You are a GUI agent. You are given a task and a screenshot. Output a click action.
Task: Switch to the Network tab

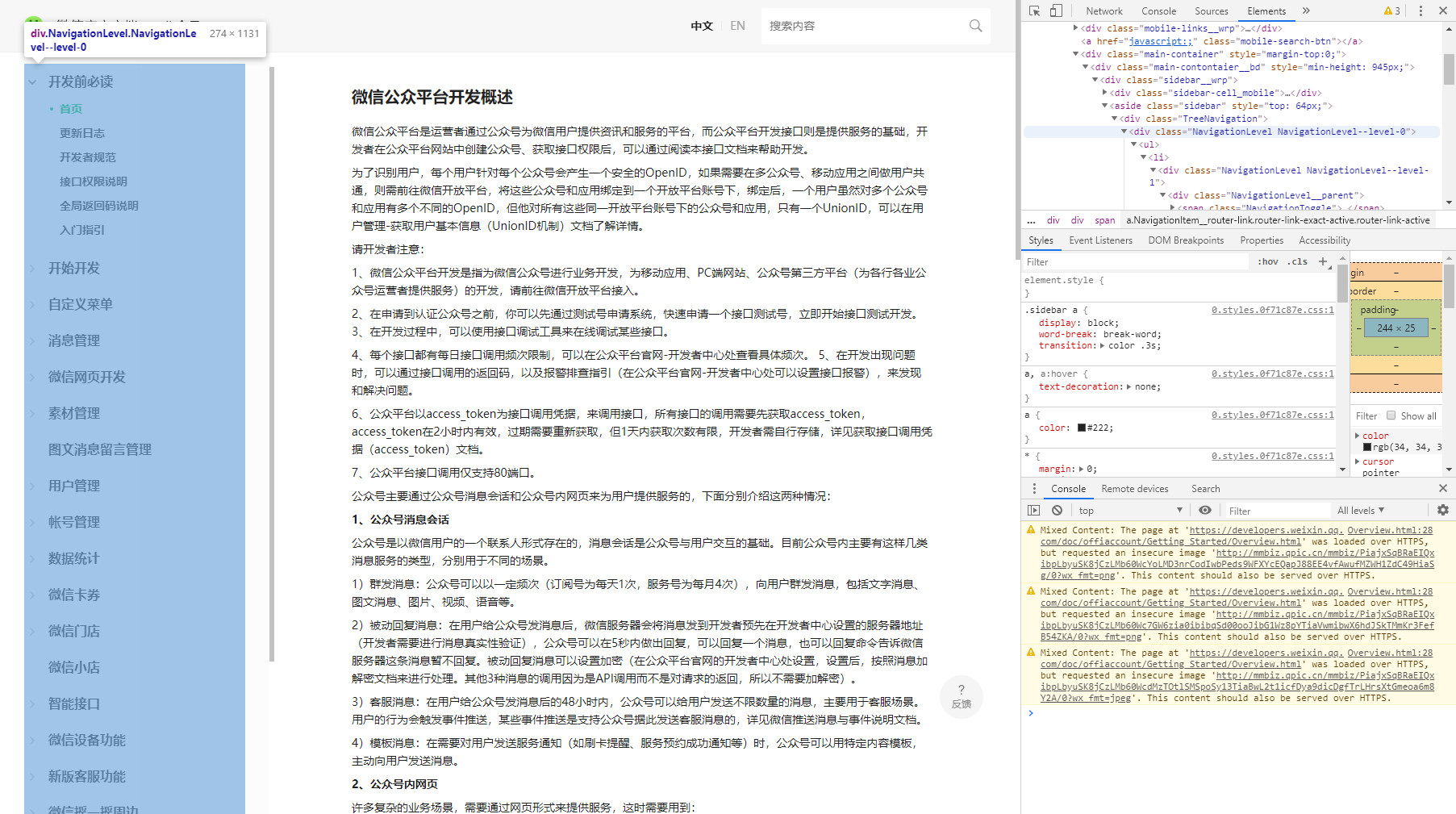click(1103, 10)
